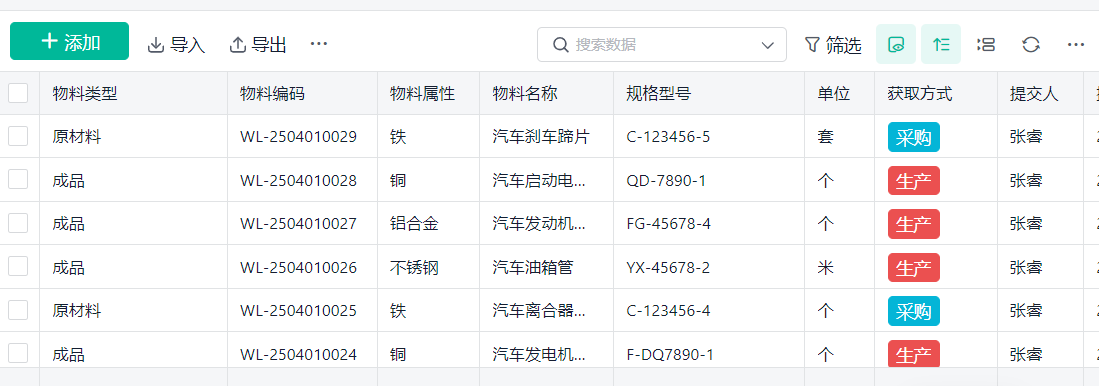Refresh the table data
The height and width of the screenshot is (386, 1099).
point(1030,45)
